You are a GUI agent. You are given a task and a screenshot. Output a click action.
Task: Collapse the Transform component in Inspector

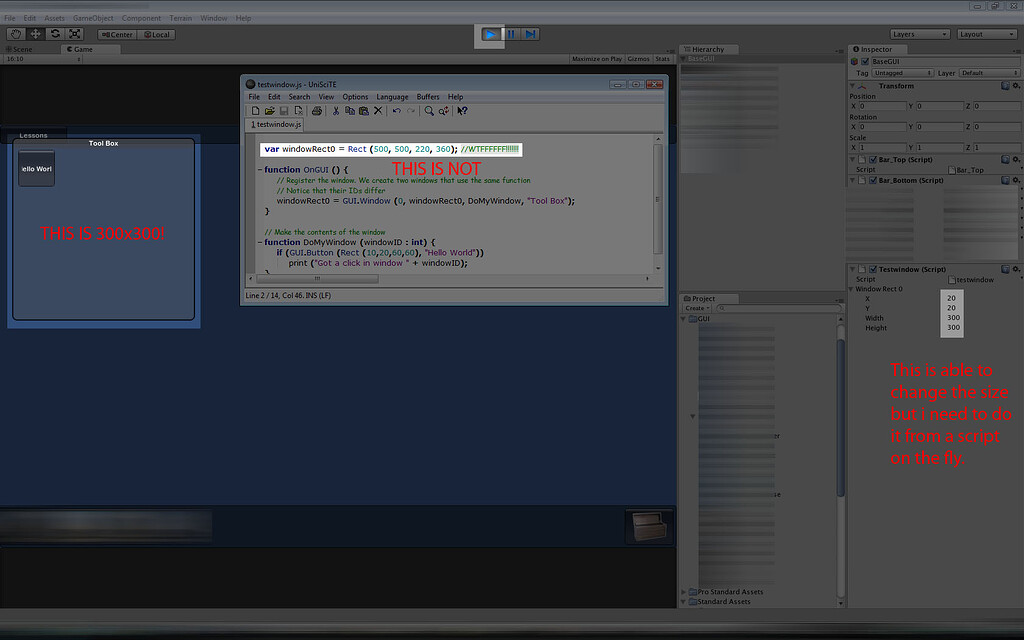tap(852, 86)
